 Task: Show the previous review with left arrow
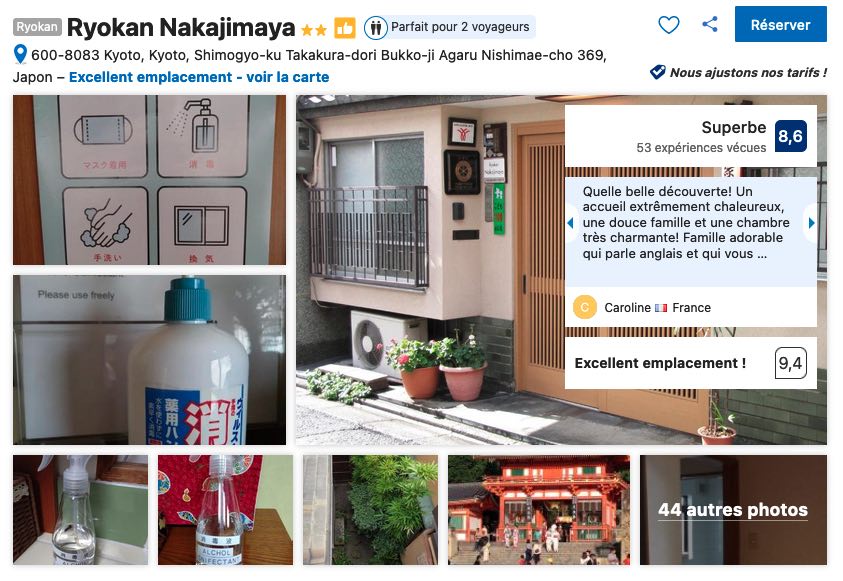coord(570,223)
